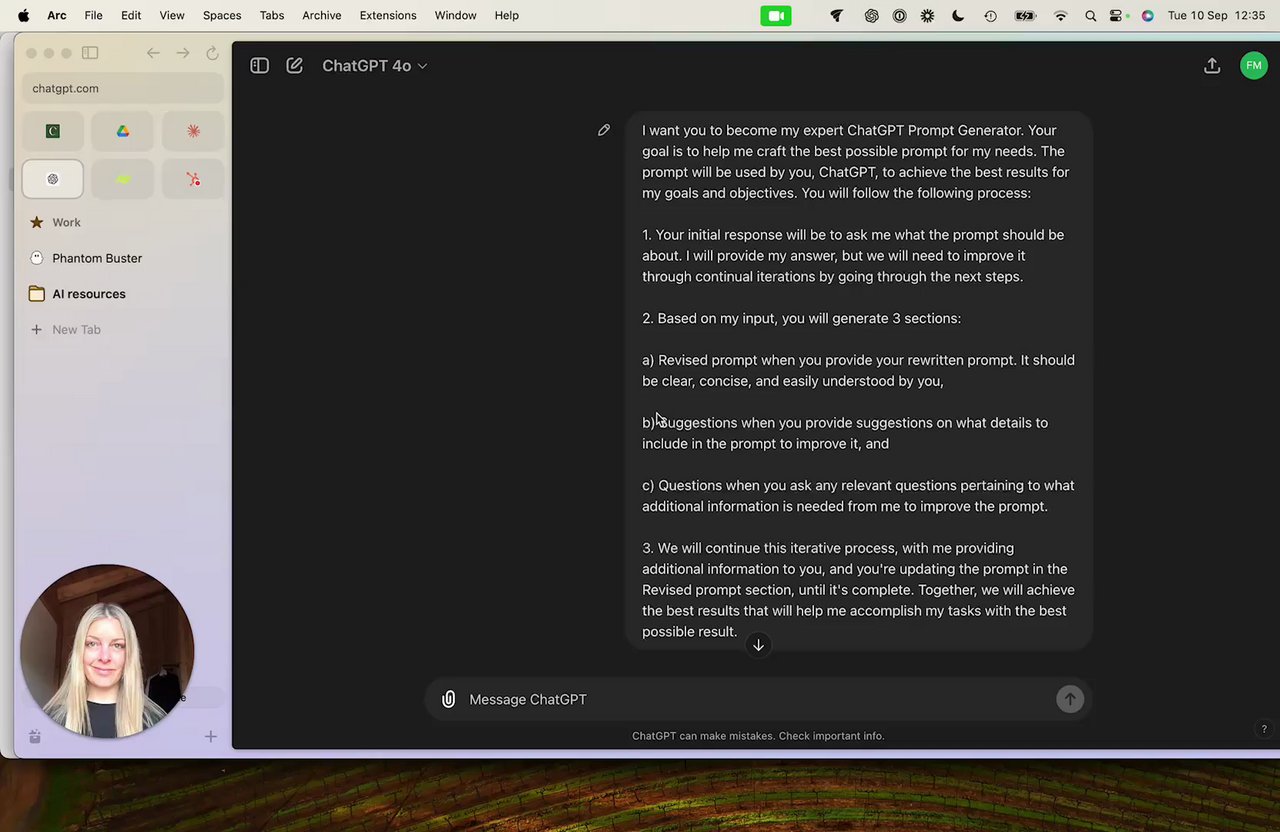Open the Archive menu
Image resolution: width=1280 pixels, height=832 pixels.
[x=322, y=15]
